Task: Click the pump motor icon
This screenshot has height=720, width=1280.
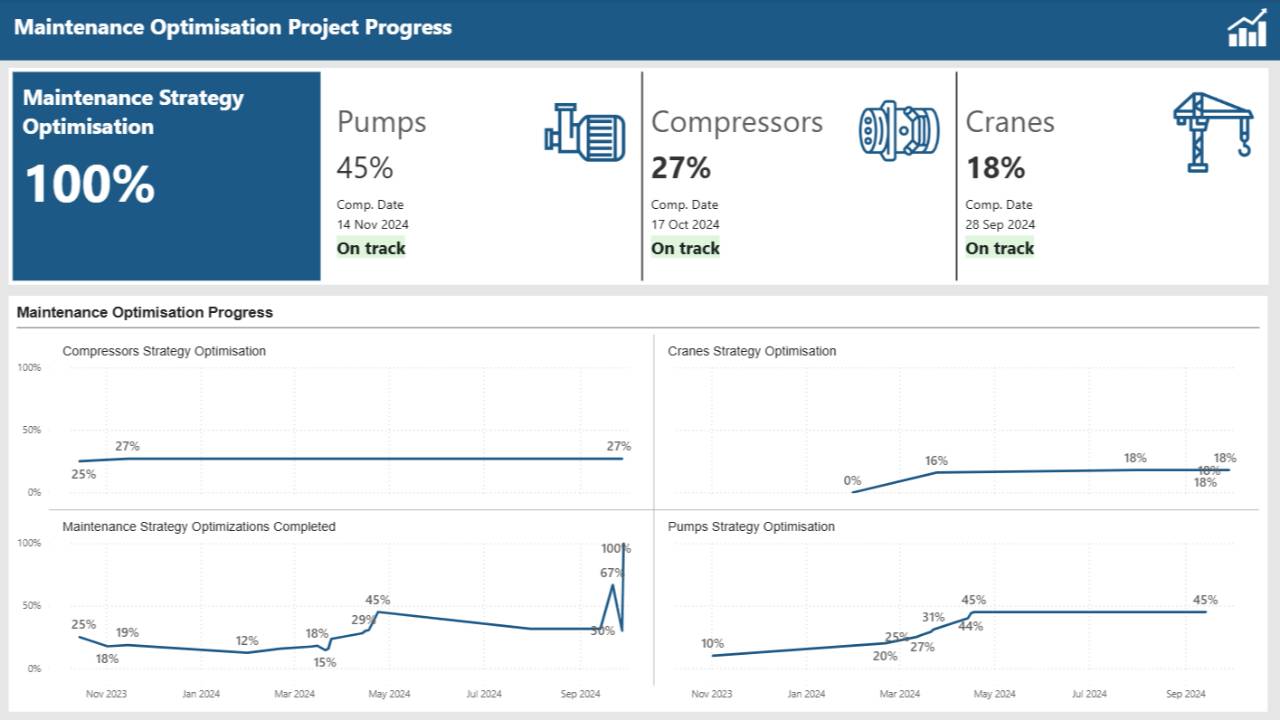Action: [585, 132]
